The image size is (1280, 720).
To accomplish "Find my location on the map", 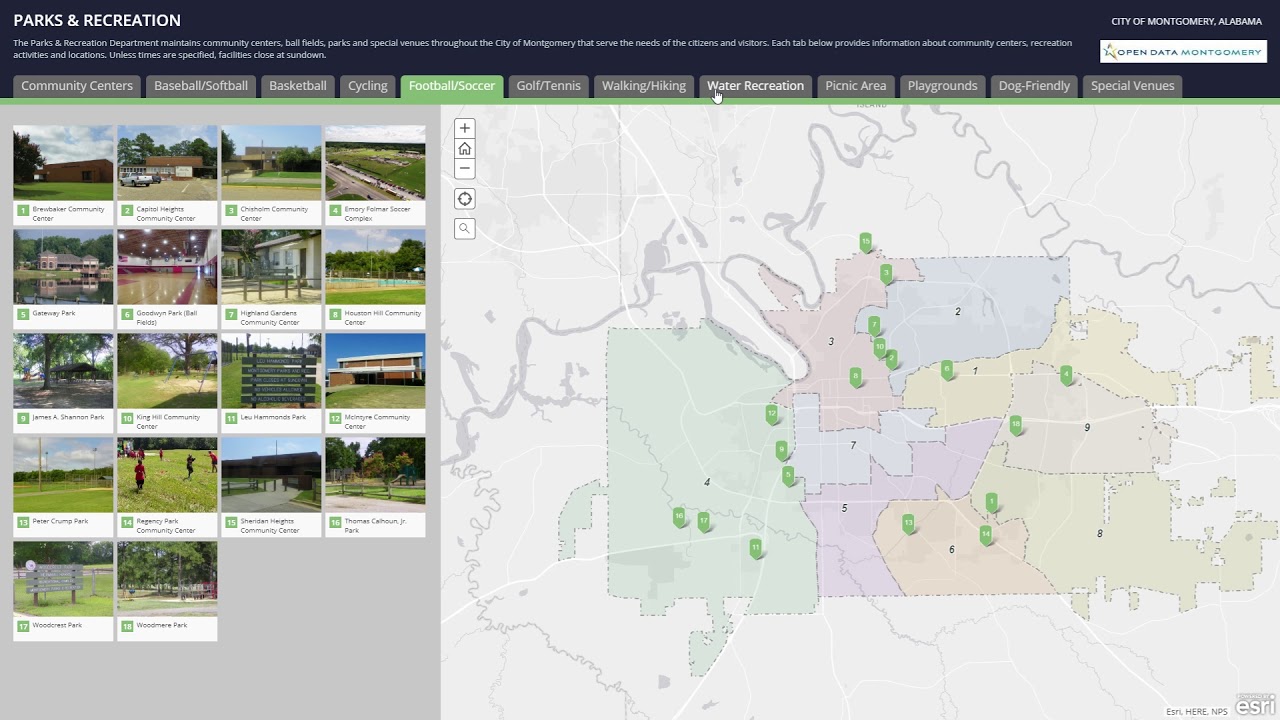I will pos(464,198).
